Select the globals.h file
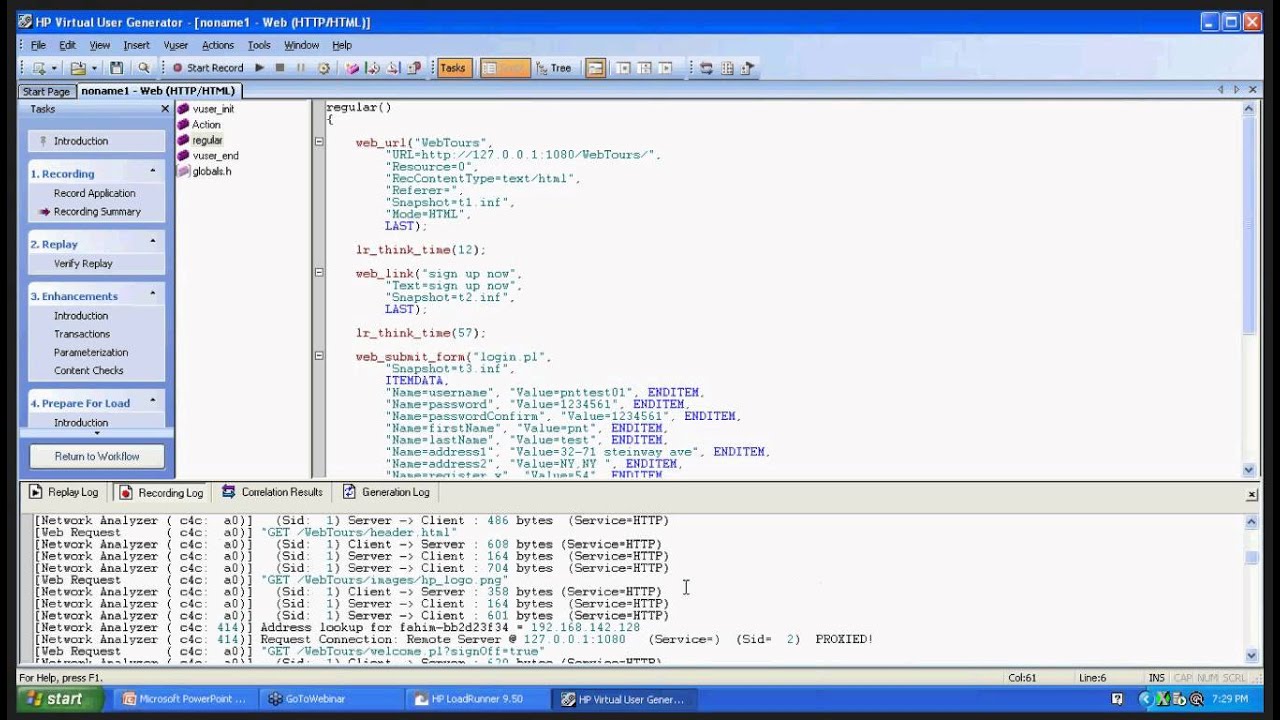The height and width of the screenshot is (720, 1280). click(x=211, y=171)
